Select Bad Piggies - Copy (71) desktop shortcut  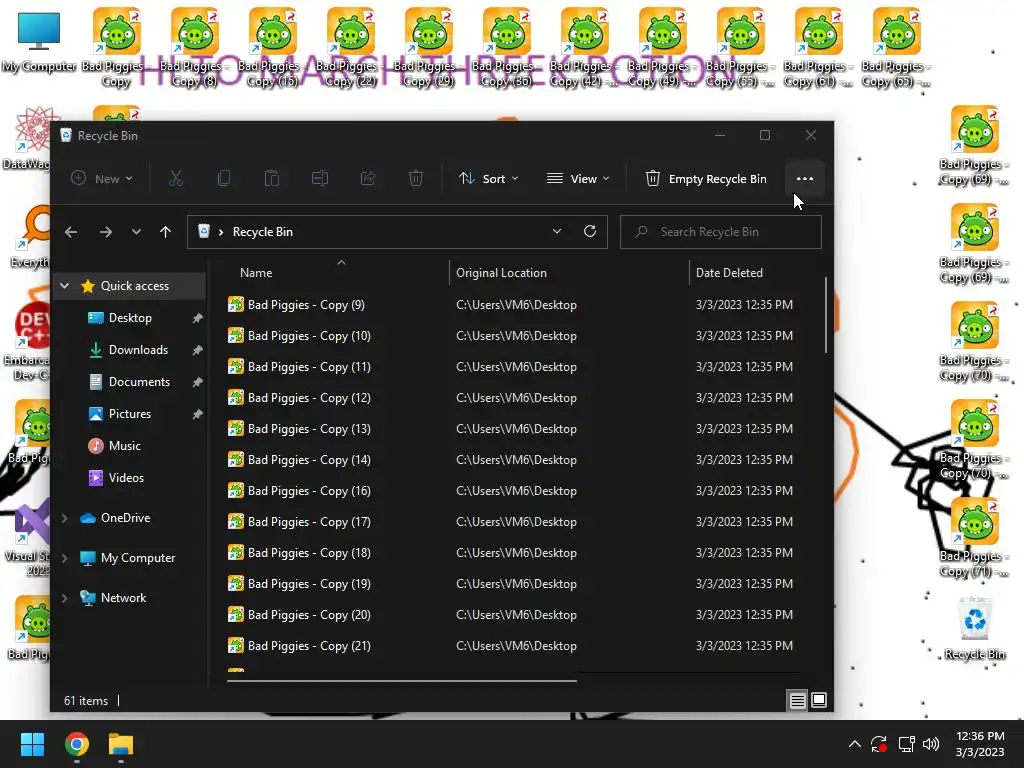click(975, 537)
